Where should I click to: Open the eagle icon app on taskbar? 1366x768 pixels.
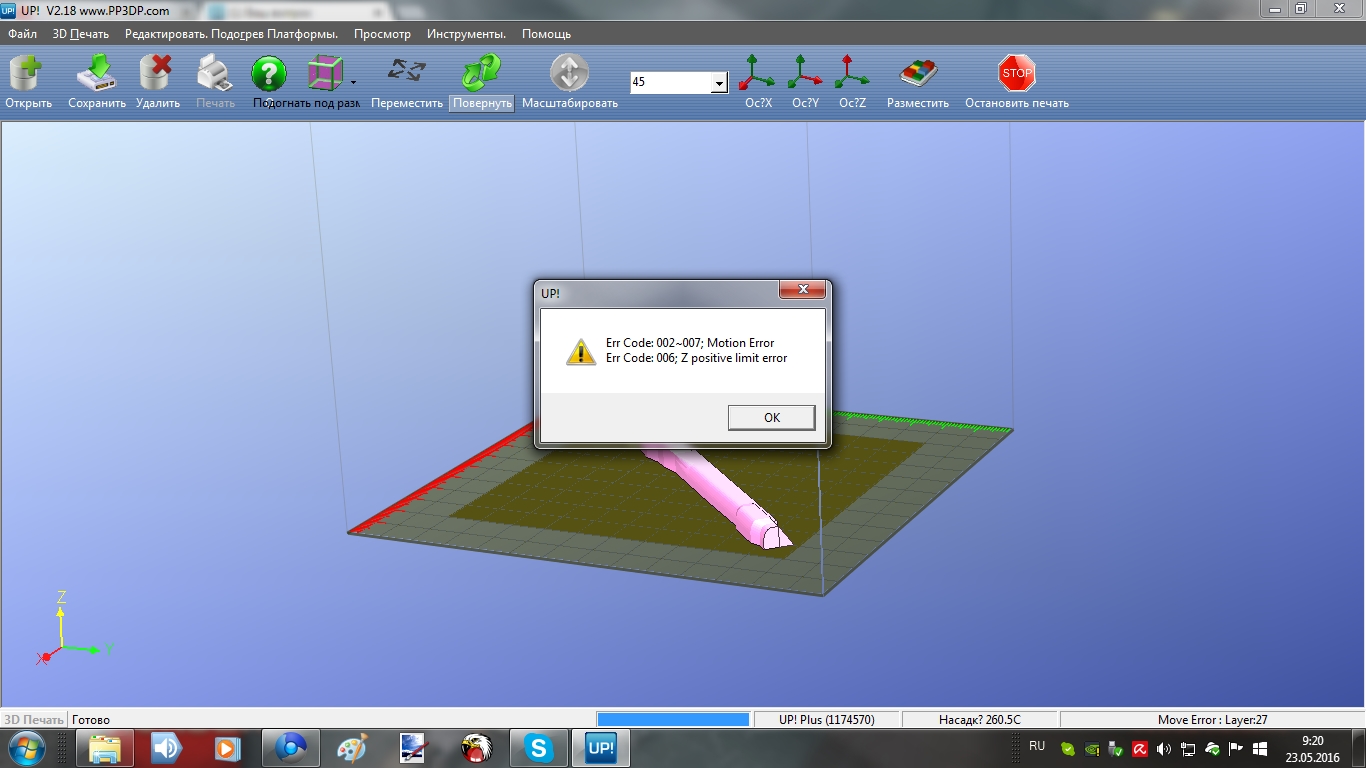(477, 748)
